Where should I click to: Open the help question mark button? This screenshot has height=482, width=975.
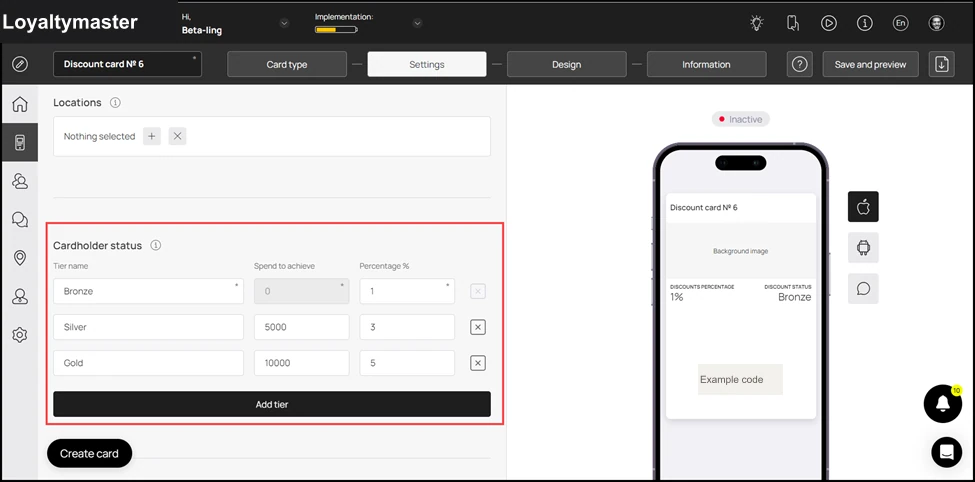[800, 64]
